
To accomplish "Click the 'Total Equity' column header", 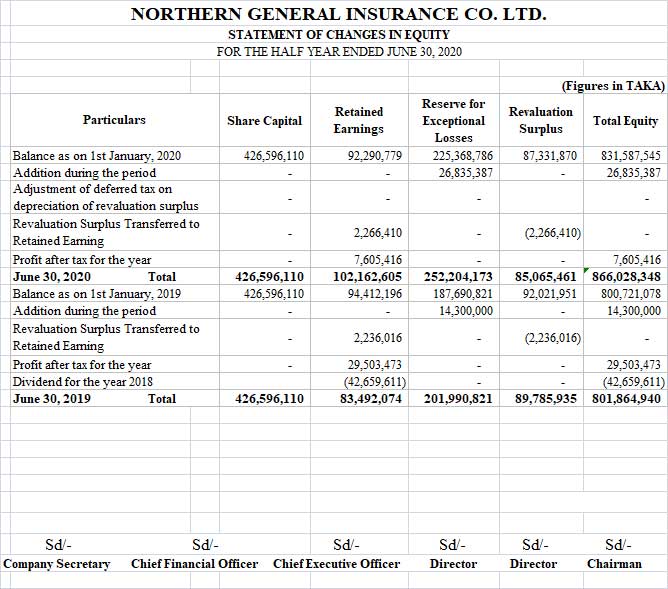I will pos(625,121).
